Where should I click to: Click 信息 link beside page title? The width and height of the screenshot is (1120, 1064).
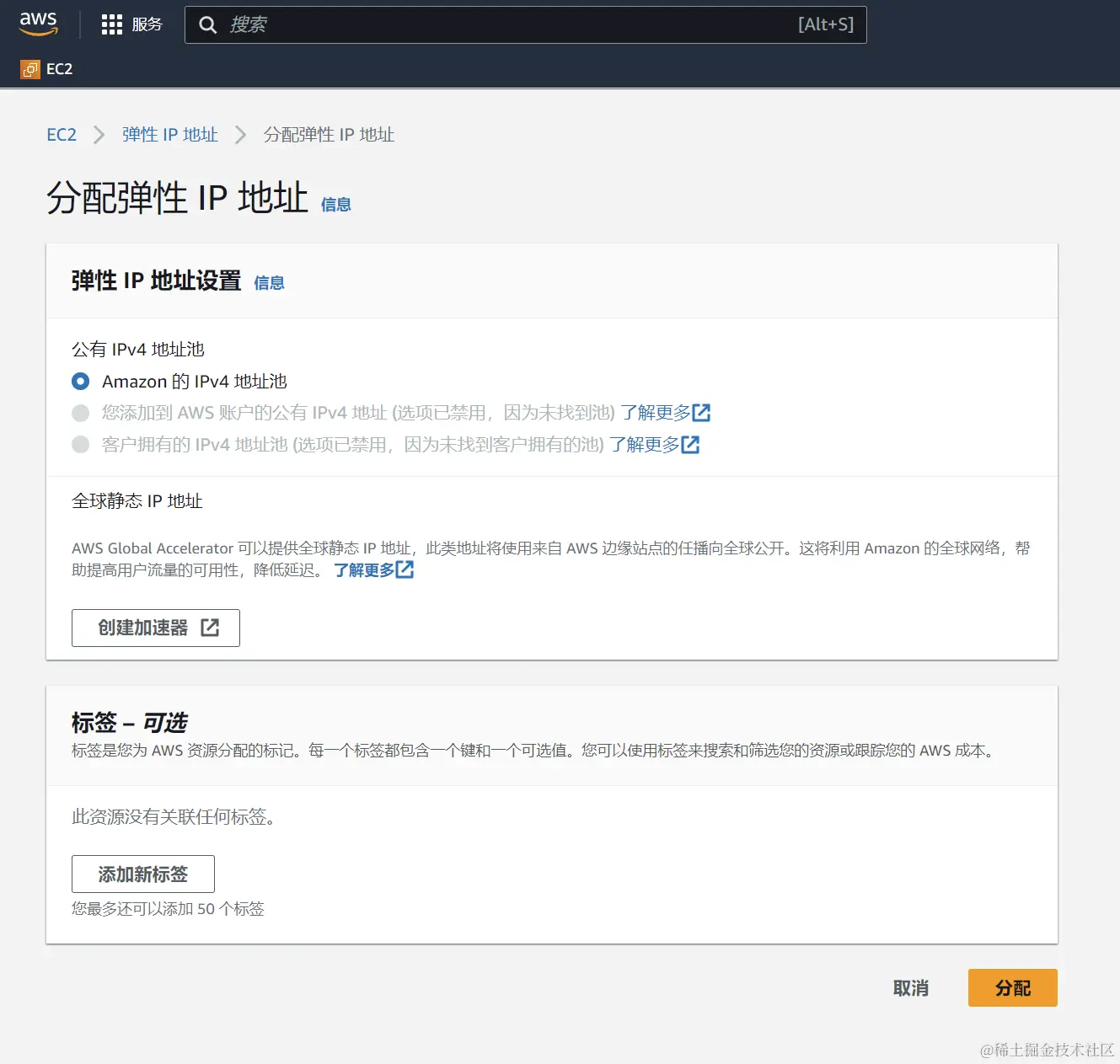(335, 205)
